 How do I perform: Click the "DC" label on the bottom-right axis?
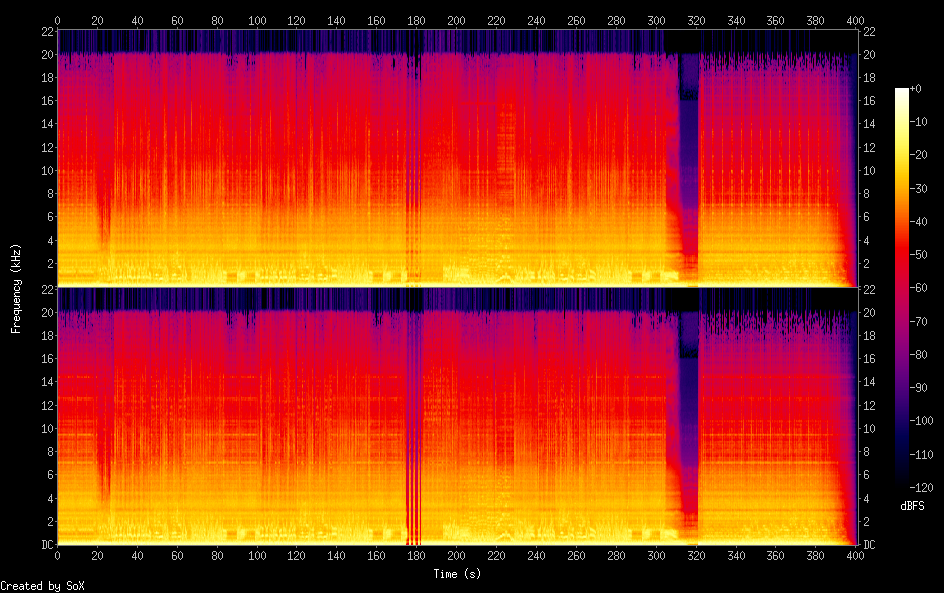(870, 545)
